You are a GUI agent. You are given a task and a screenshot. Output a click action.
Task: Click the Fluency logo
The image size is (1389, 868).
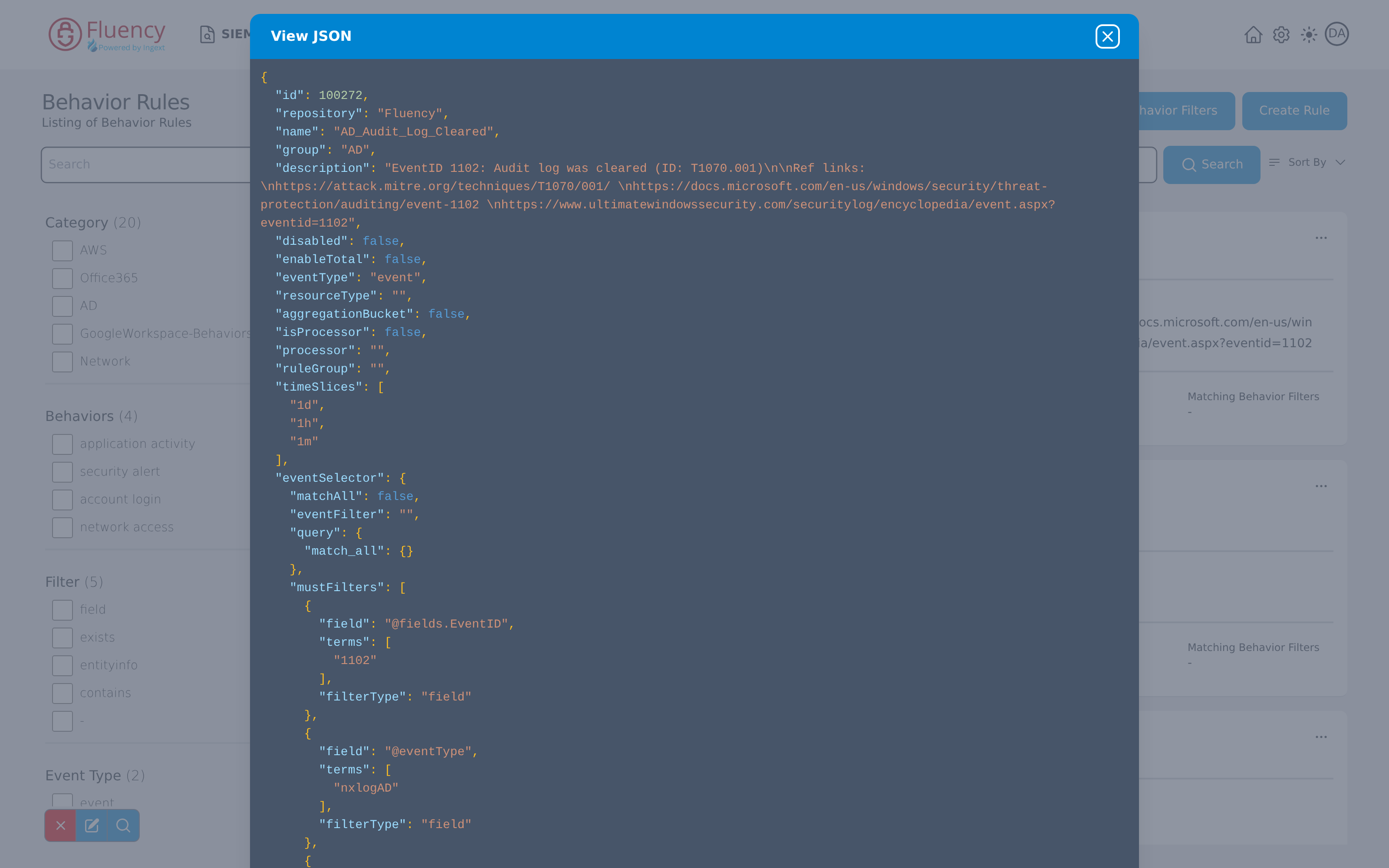coord(107,34)
